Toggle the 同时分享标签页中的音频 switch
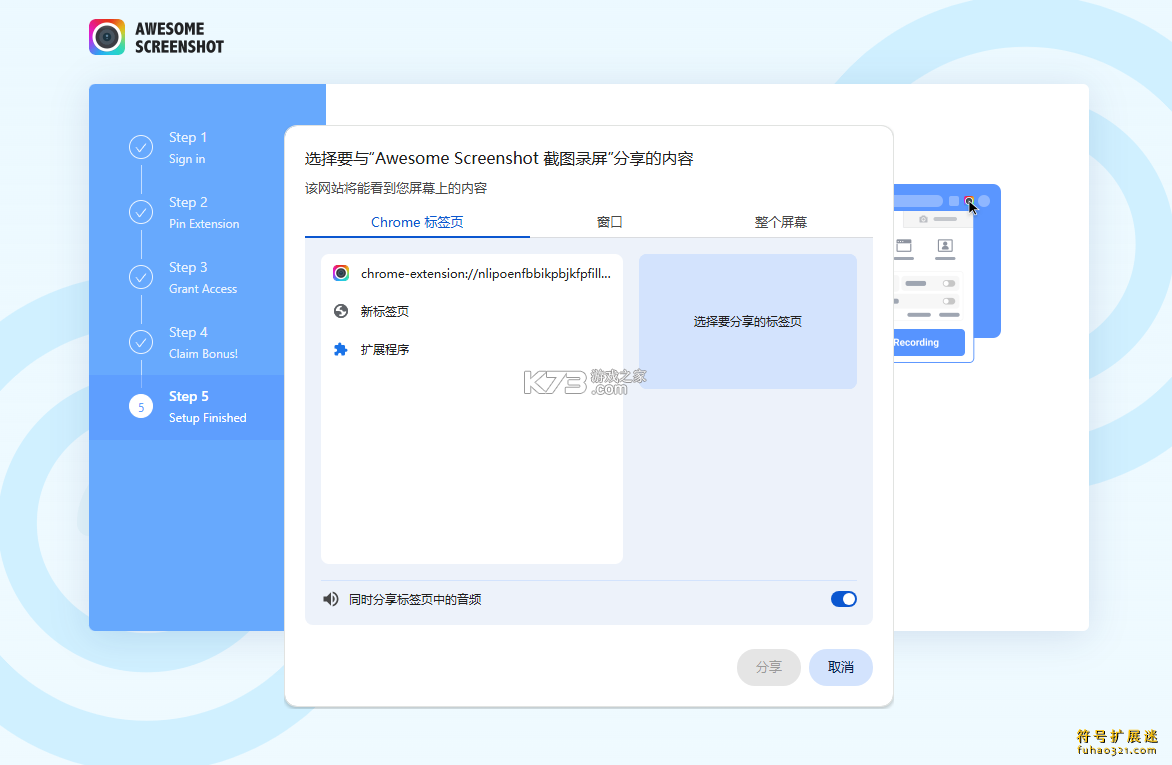Screen dimensions: 1172x765 [x=844, y=599]
